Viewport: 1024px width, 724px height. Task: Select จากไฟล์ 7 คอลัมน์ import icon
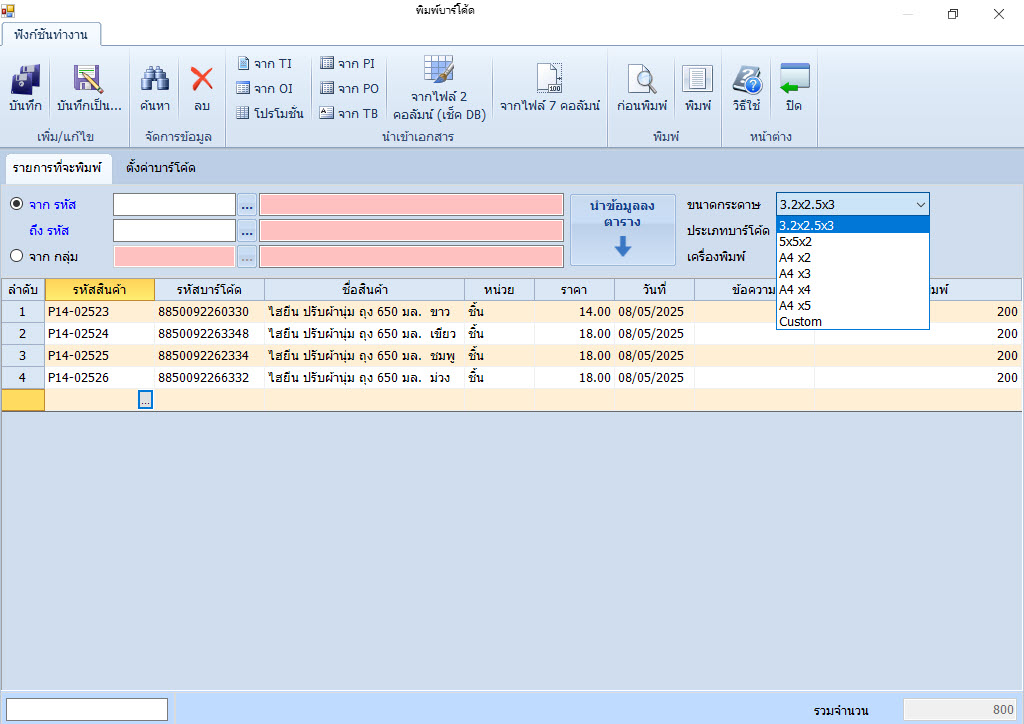547,85
